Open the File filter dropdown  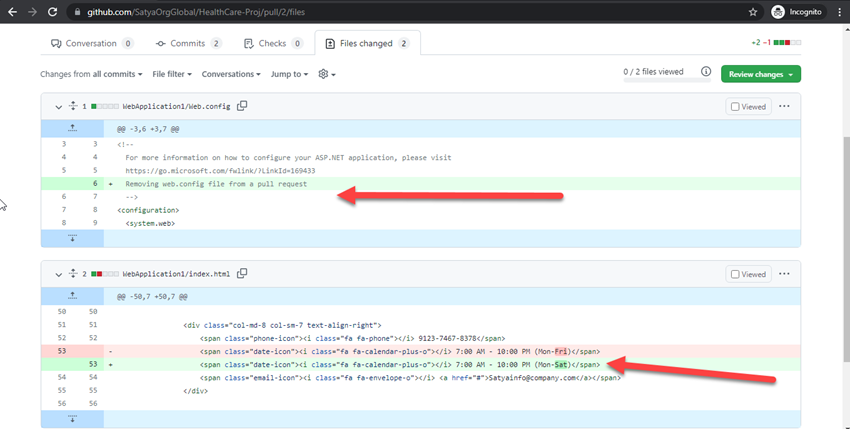[x=172, y=74]
